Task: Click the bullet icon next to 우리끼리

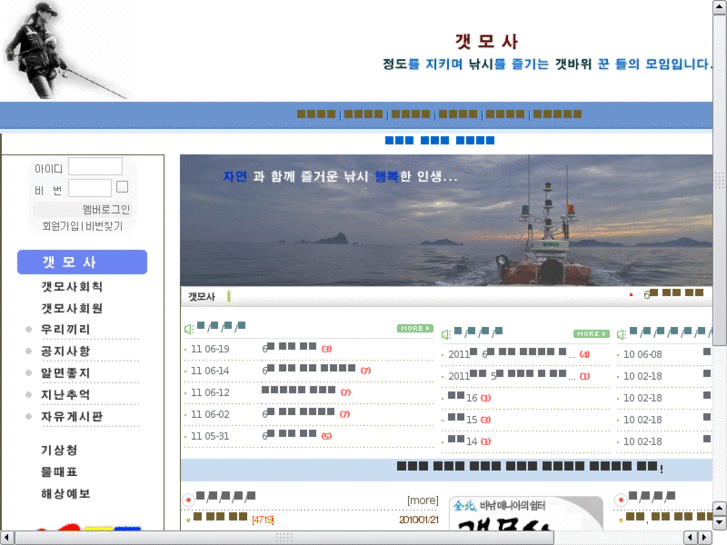Action: tap(29, 329)
